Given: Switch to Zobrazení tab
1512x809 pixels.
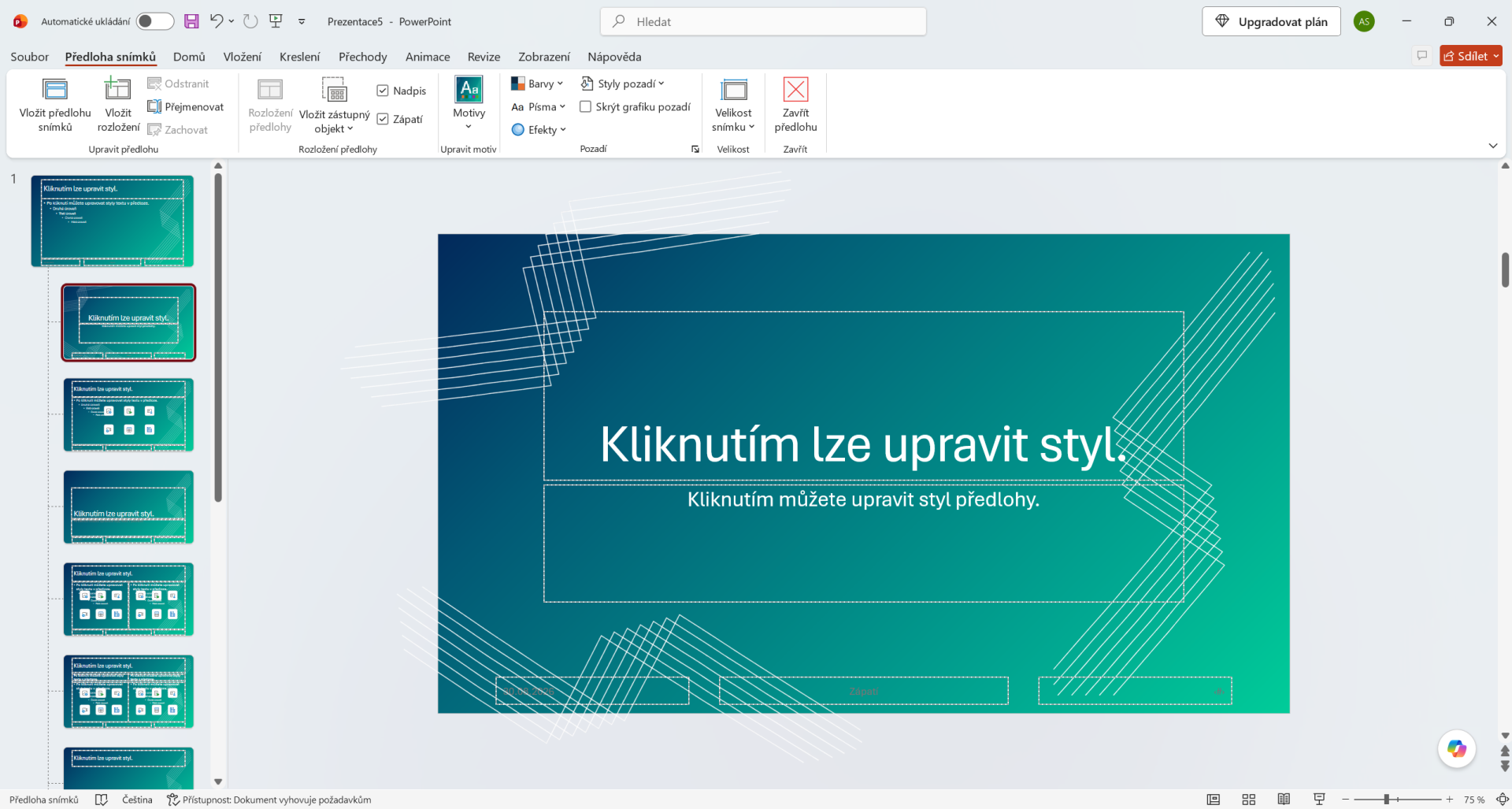Looking at the screenshot, I should pos(543,57).
